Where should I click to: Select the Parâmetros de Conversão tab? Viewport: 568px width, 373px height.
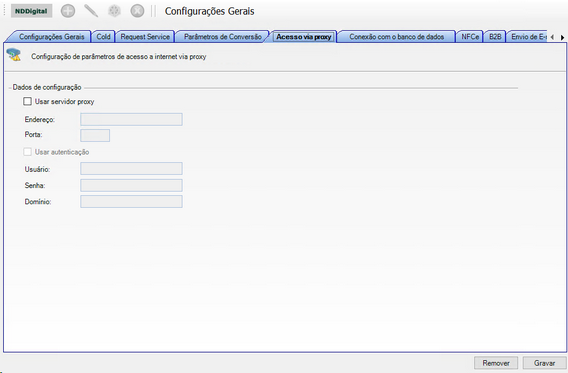coord(222,37)
